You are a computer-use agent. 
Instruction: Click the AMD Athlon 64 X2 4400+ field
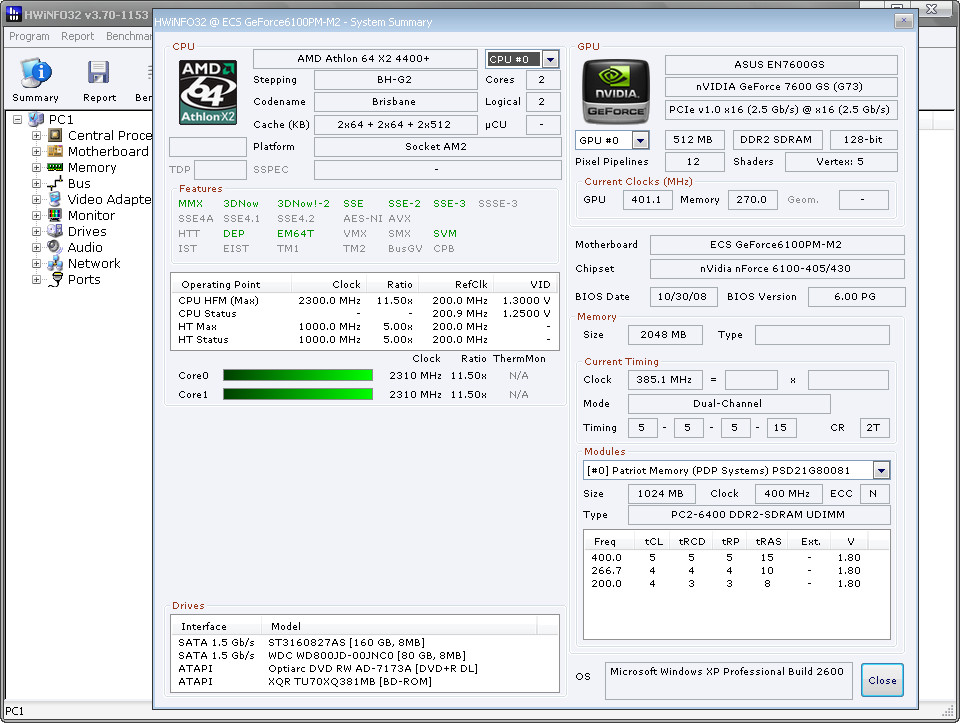[365, 59]
